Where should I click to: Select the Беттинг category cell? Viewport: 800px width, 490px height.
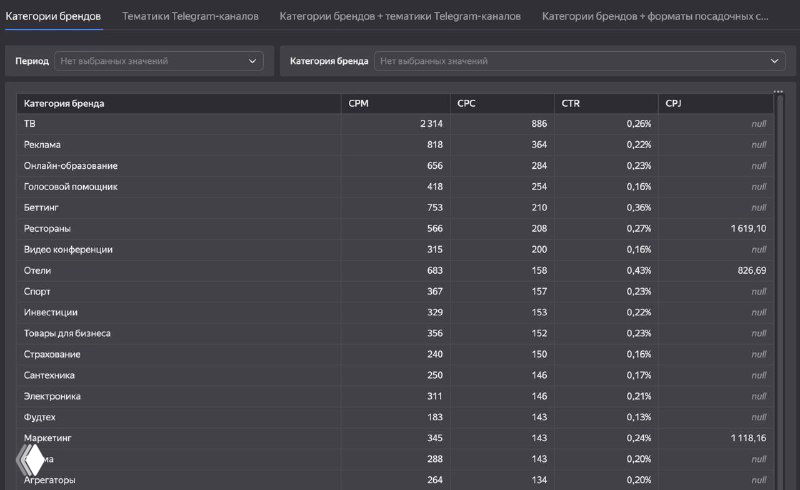(42, 208)
